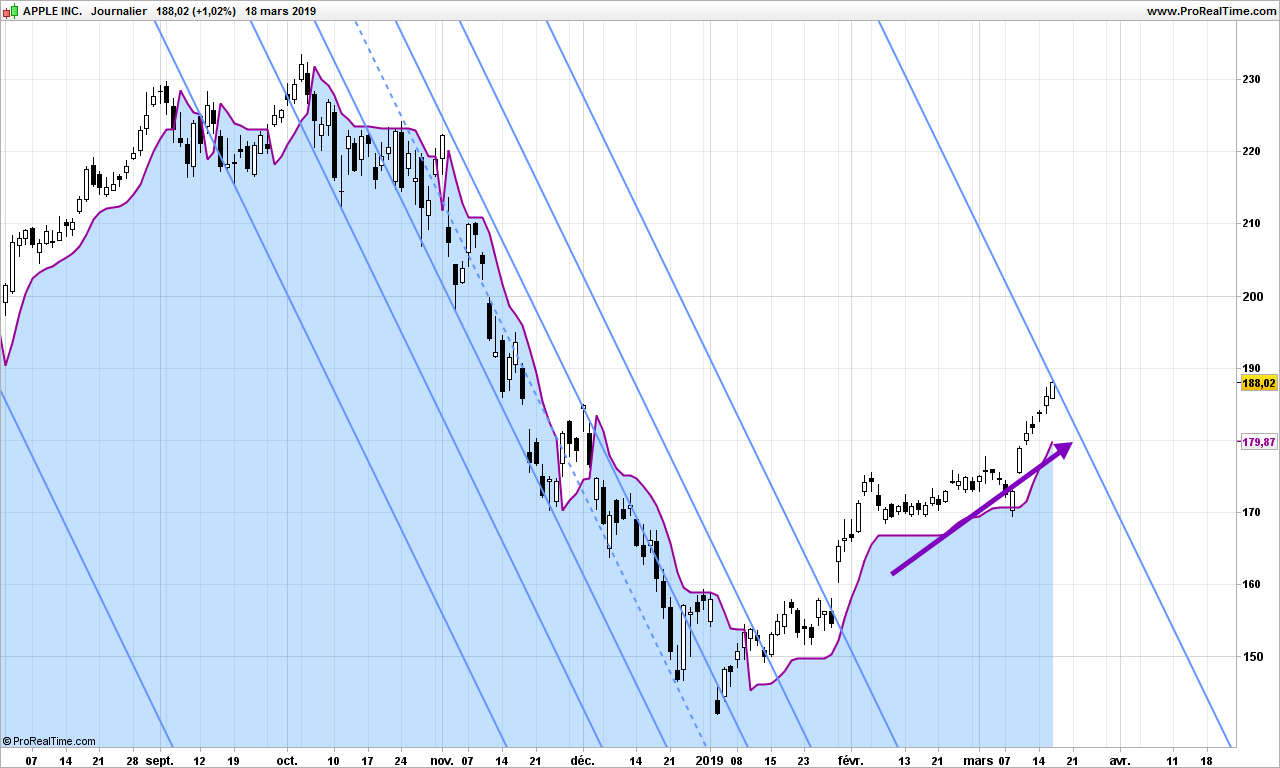1280x768 pixels.
Task: Select the APPLE INC. instrument name
Action: pos(52,11)
